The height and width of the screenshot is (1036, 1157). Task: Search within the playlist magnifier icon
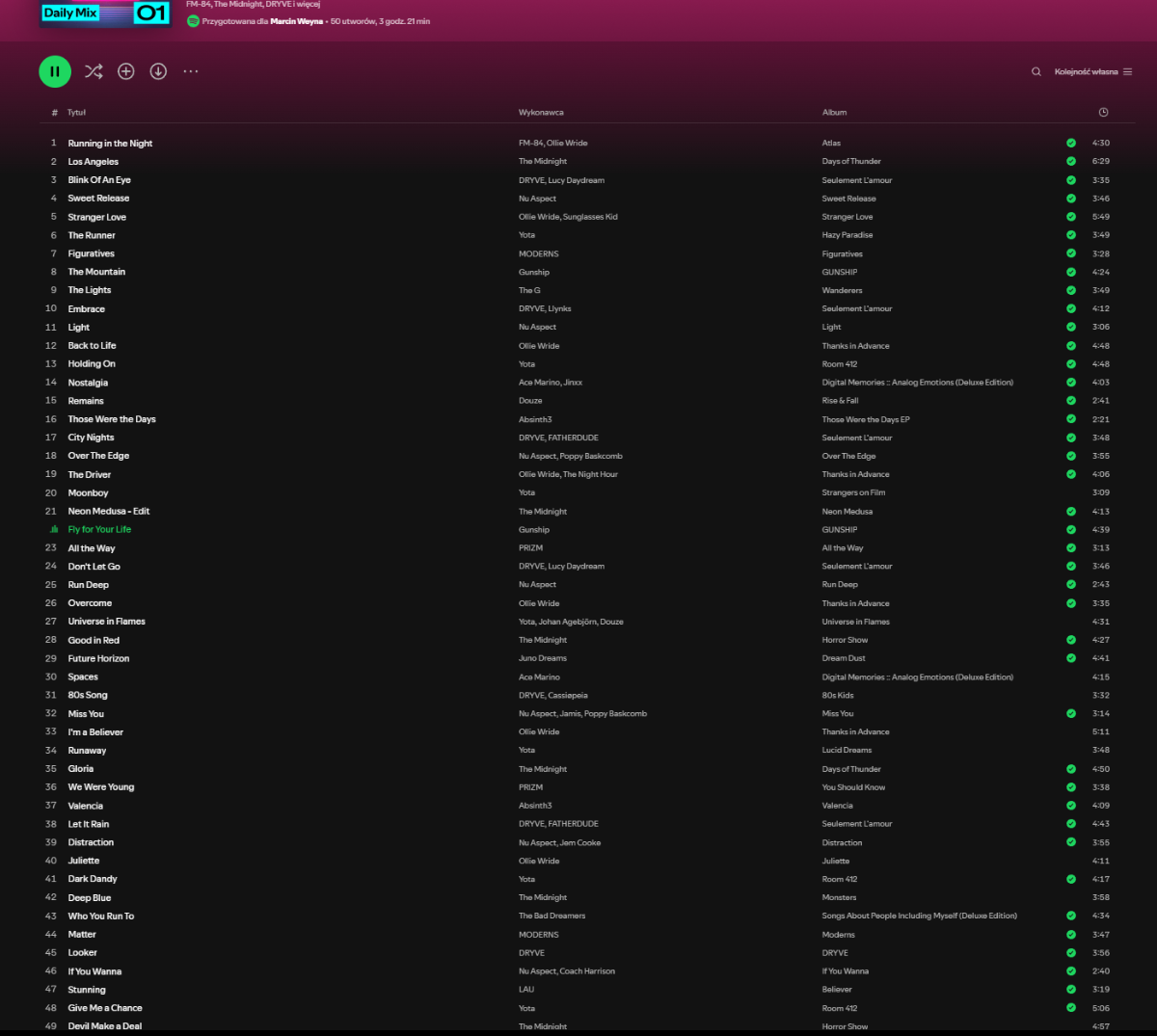(x=1036, y=71)
